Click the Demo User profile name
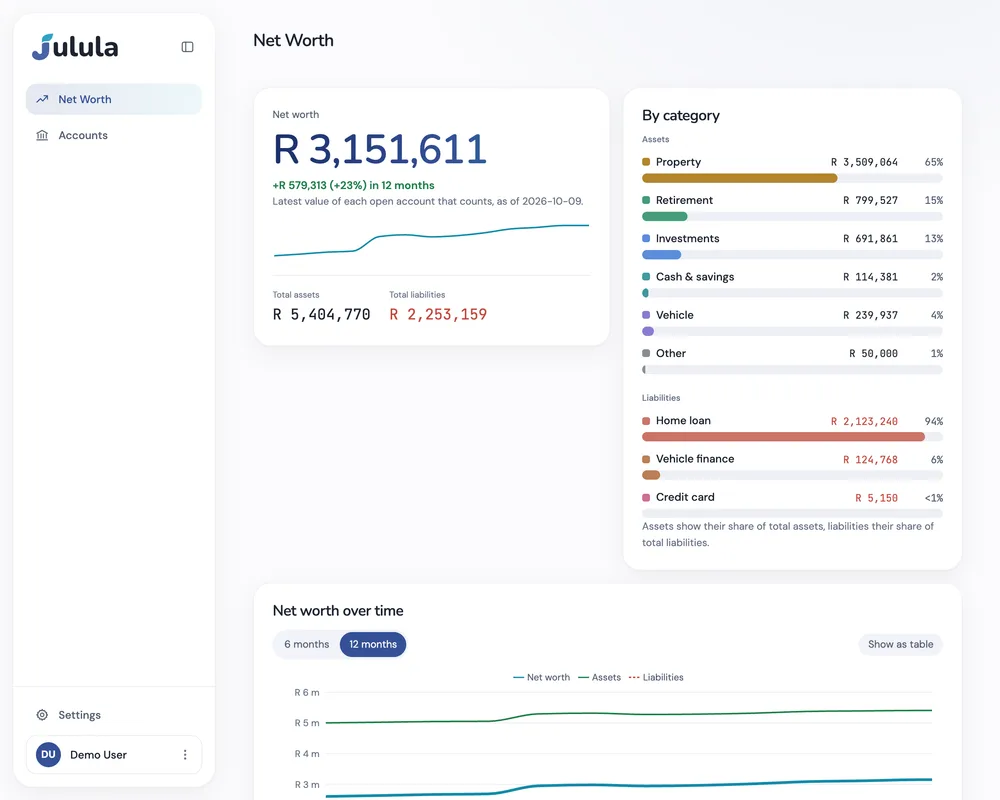This screenshot has height=800, width=1000. [x=98, y=755]
